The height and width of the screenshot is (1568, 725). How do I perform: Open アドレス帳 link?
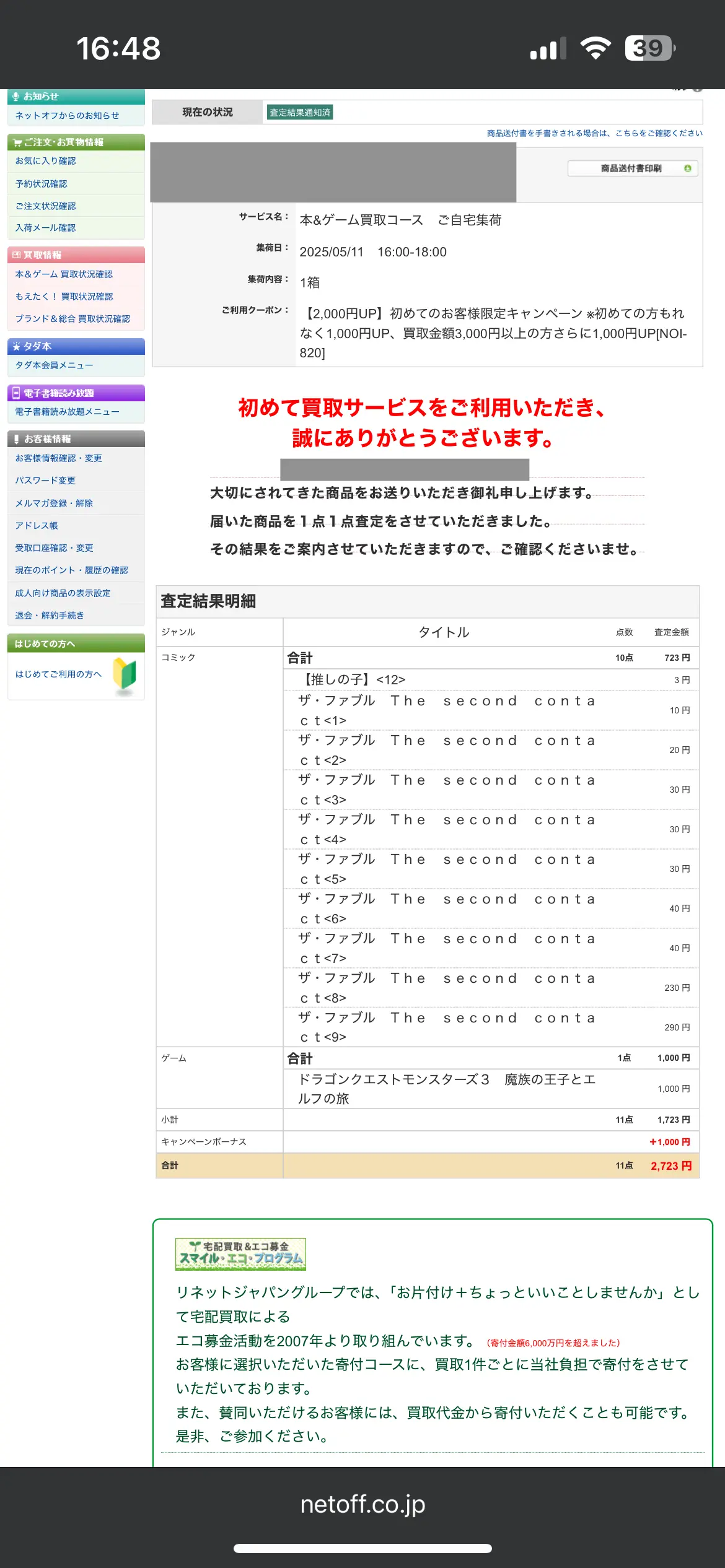coord(37,526)
